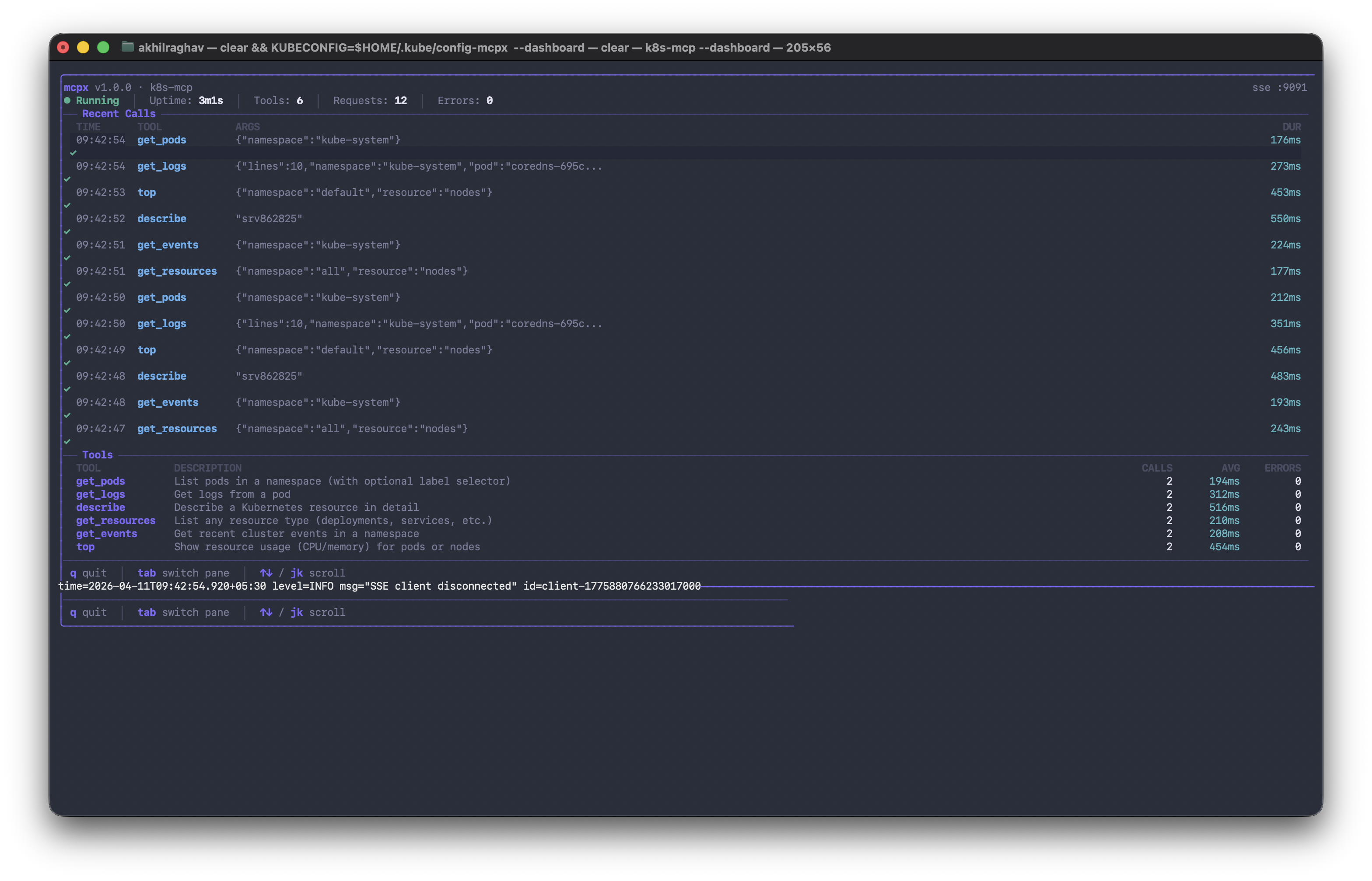Click the checkmark beside the 09:42:51 get_events call
The width and height of the screenshot is (1372, 881).
click(x=67, y=258)
